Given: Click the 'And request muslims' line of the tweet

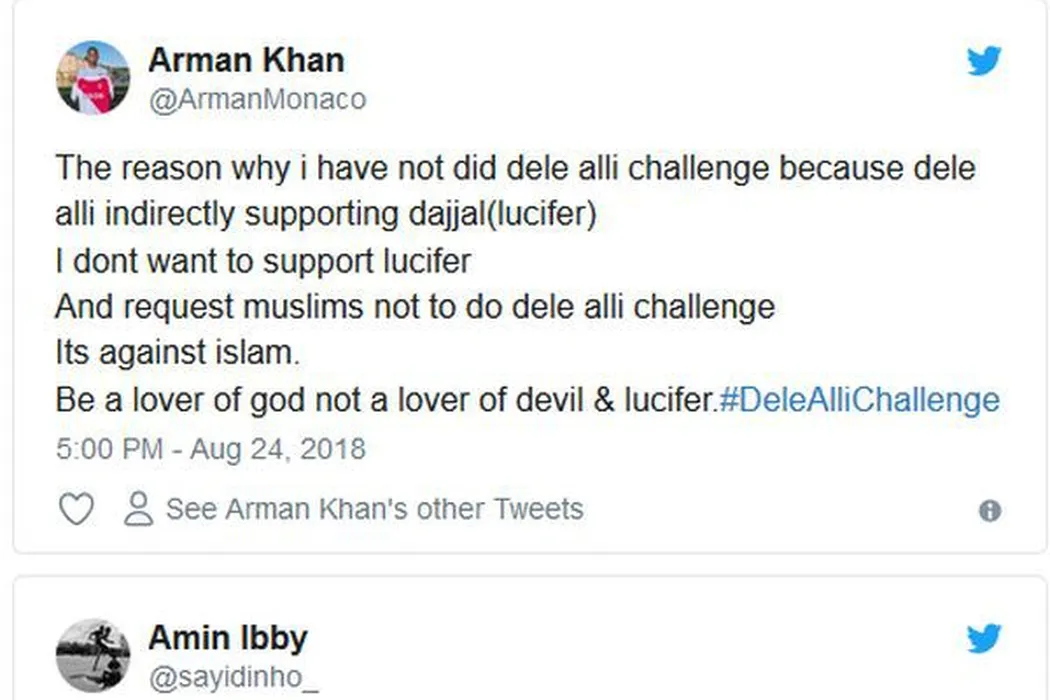Looking at the screenshot, I should click(414, 306).
